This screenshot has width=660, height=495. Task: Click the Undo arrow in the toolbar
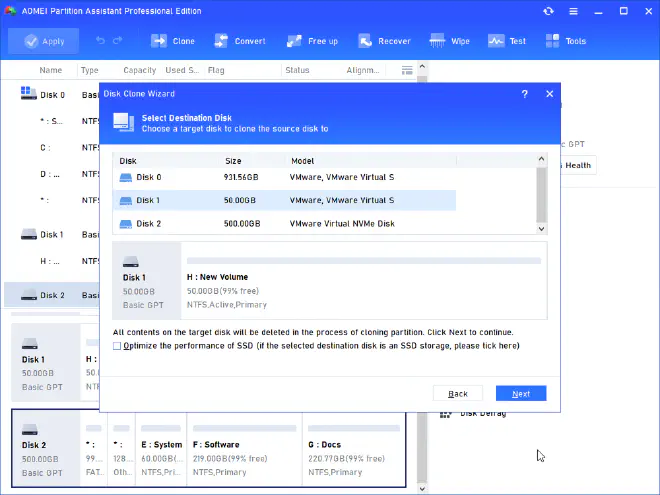[x=100, y=41]
